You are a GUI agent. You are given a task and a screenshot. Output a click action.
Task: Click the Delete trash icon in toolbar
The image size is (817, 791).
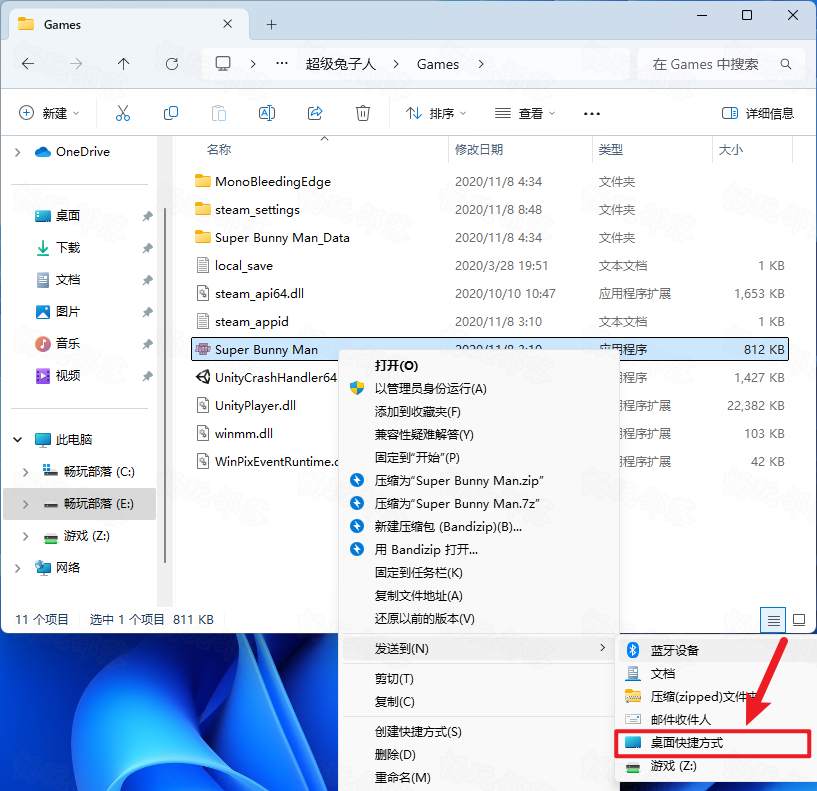[x=363, y=113]
